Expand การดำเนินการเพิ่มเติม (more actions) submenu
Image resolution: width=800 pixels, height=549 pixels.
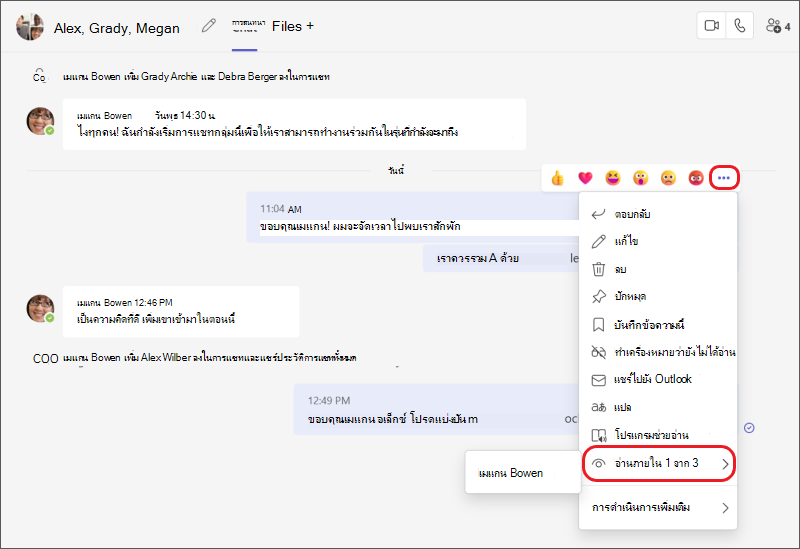pos(658,508)
